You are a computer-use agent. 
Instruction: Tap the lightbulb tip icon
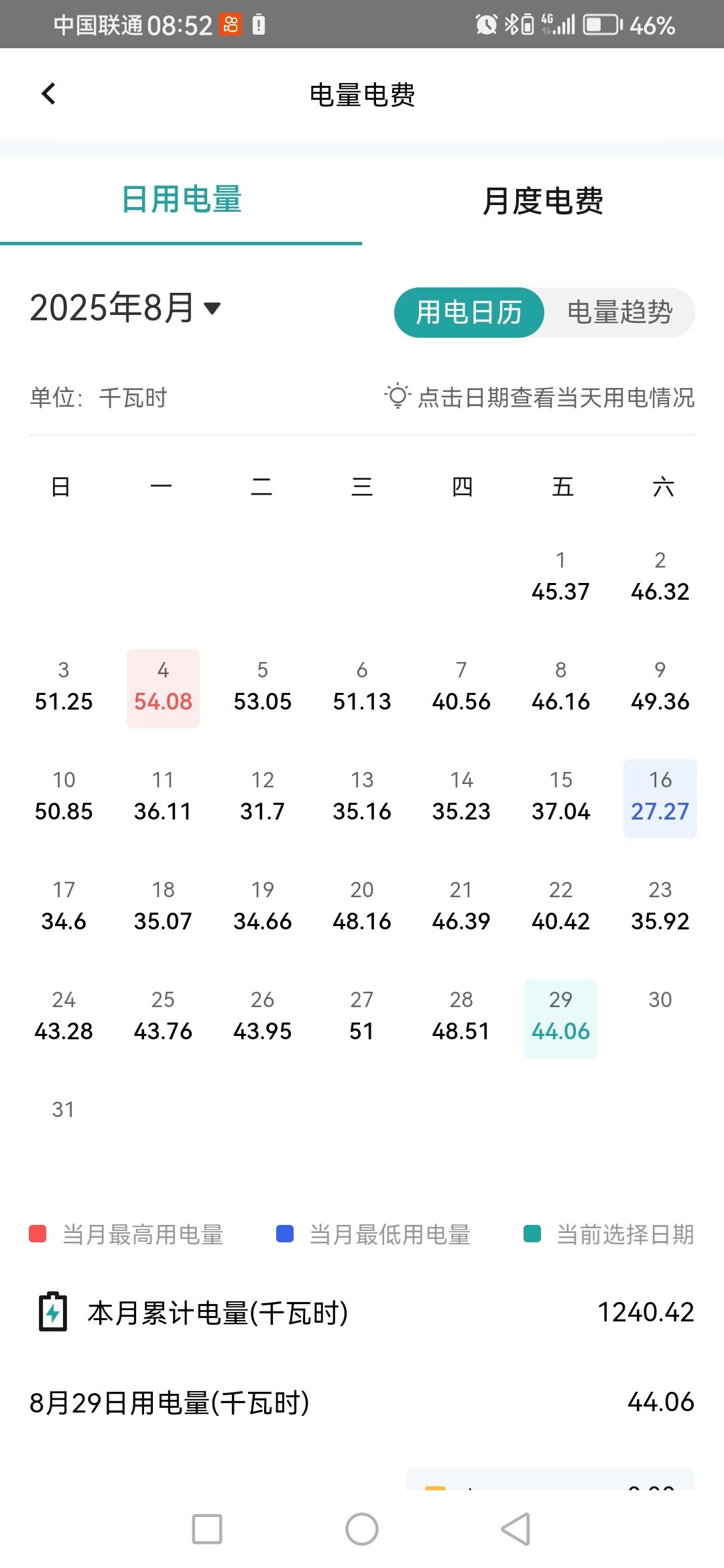tap(397, 396)
